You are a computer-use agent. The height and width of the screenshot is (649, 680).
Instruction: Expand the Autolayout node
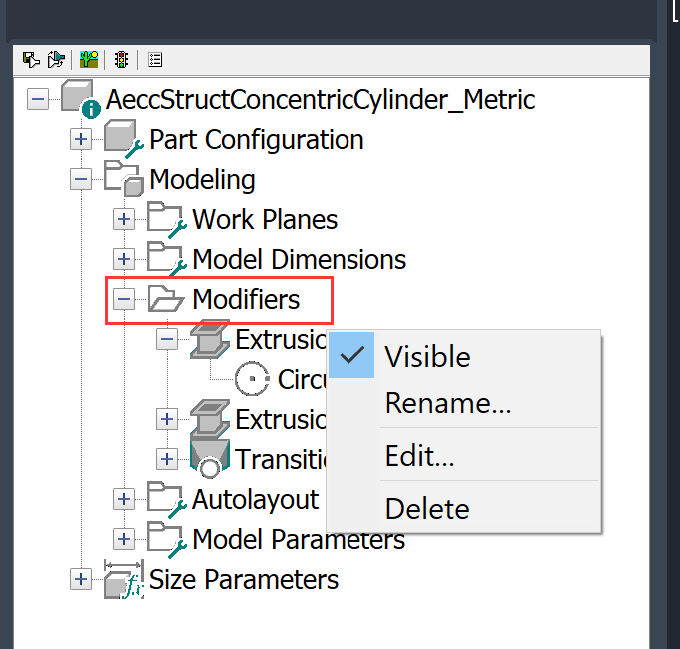[124, 499]
